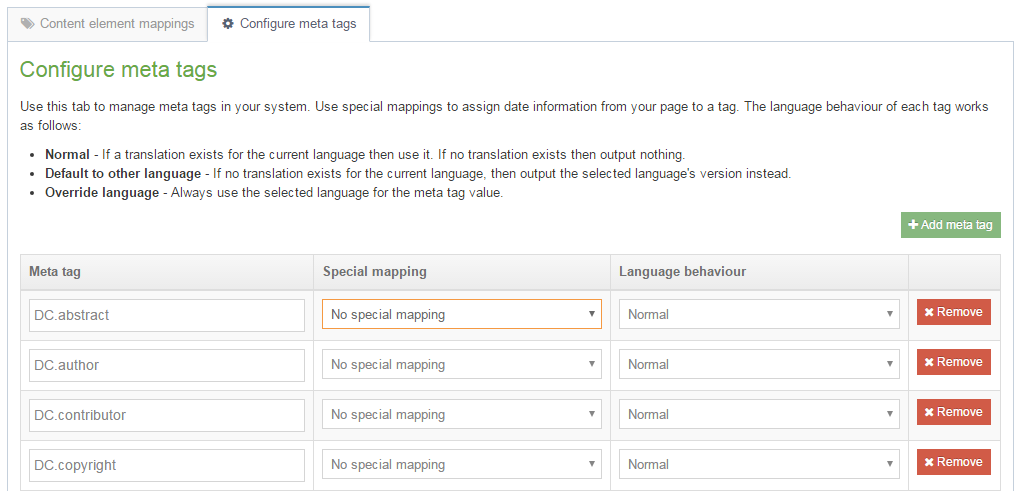This screenshot has height=491, width=1023.
Task: Expand Language behaviour dropdown for DC.copyright
Action: (x=759, y=464)
